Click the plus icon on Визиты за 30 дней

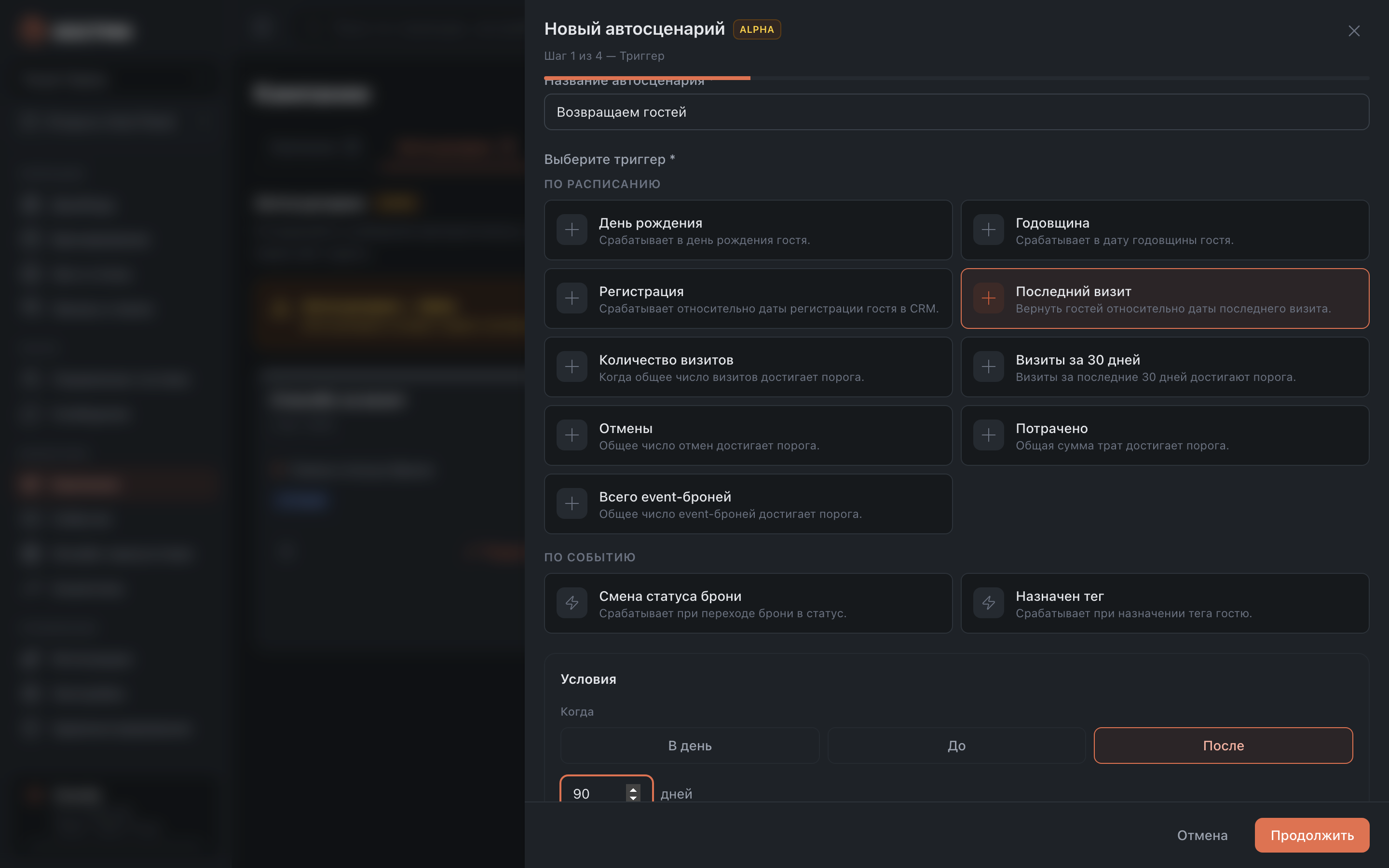[988, 367]
